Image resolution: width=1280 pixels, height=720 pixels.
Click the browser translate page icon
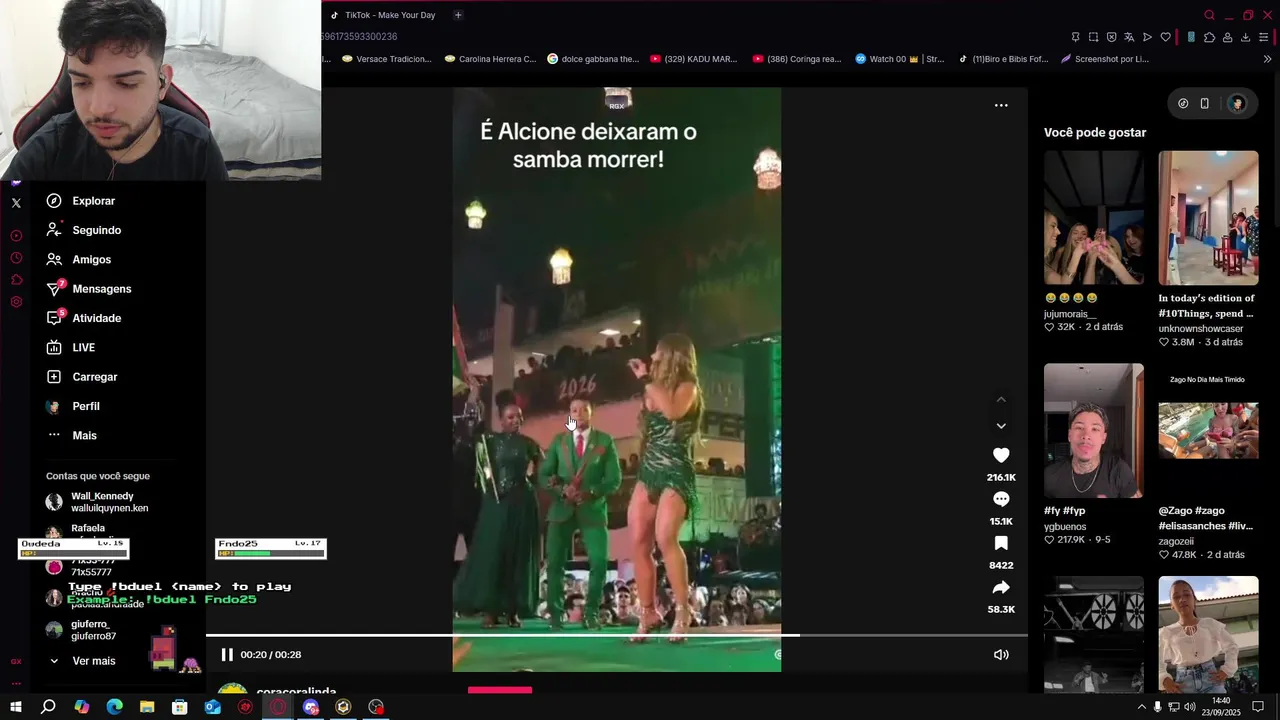pyautogui.click(x=1129, y=37)
